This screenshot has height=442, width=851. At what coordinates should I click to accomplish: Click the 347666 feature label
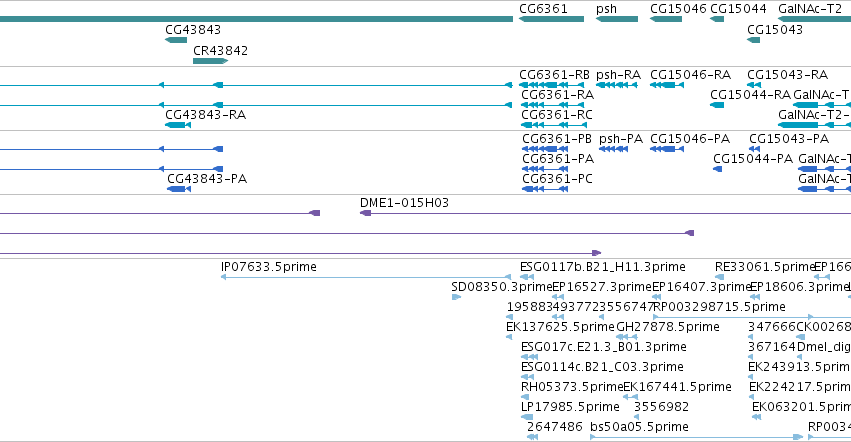pos(772,327)
